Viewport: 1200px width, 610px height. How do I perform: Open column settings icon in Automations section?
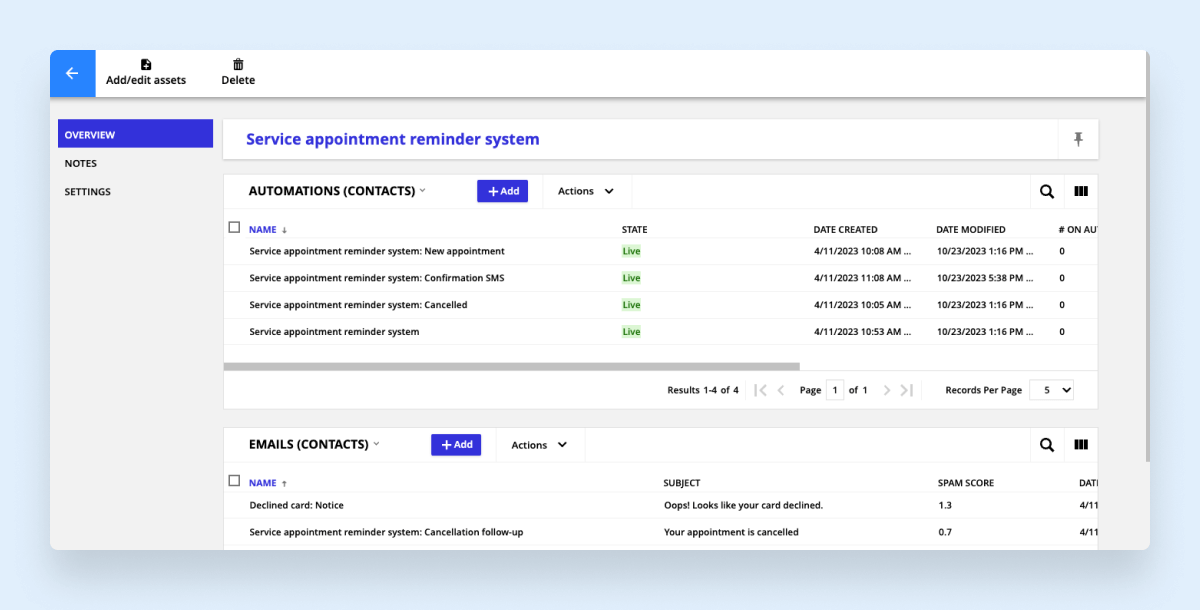click(x=1081, y=192)
